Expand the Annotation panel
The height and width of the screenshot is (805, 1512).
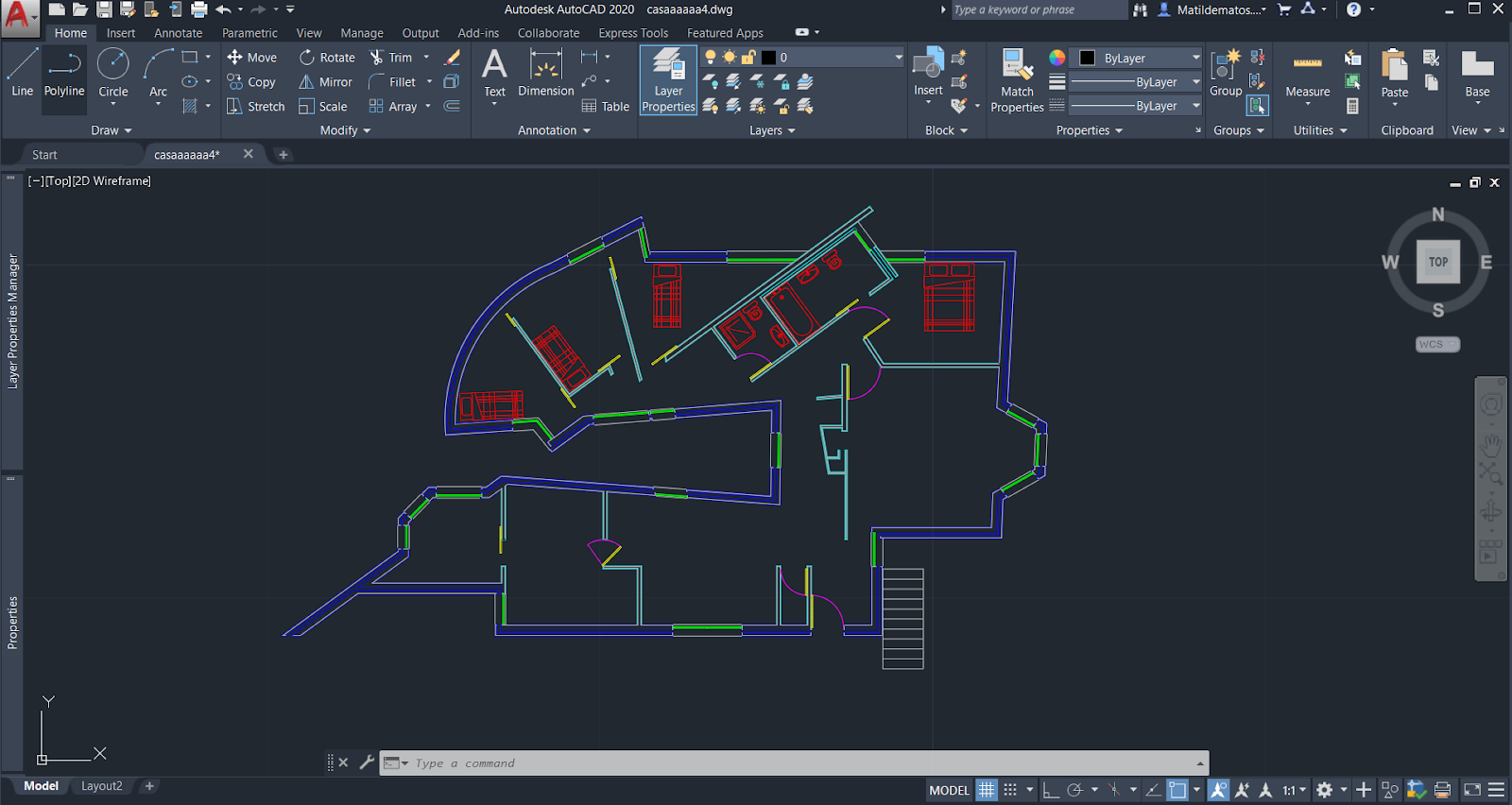click(x=554, y=130)
